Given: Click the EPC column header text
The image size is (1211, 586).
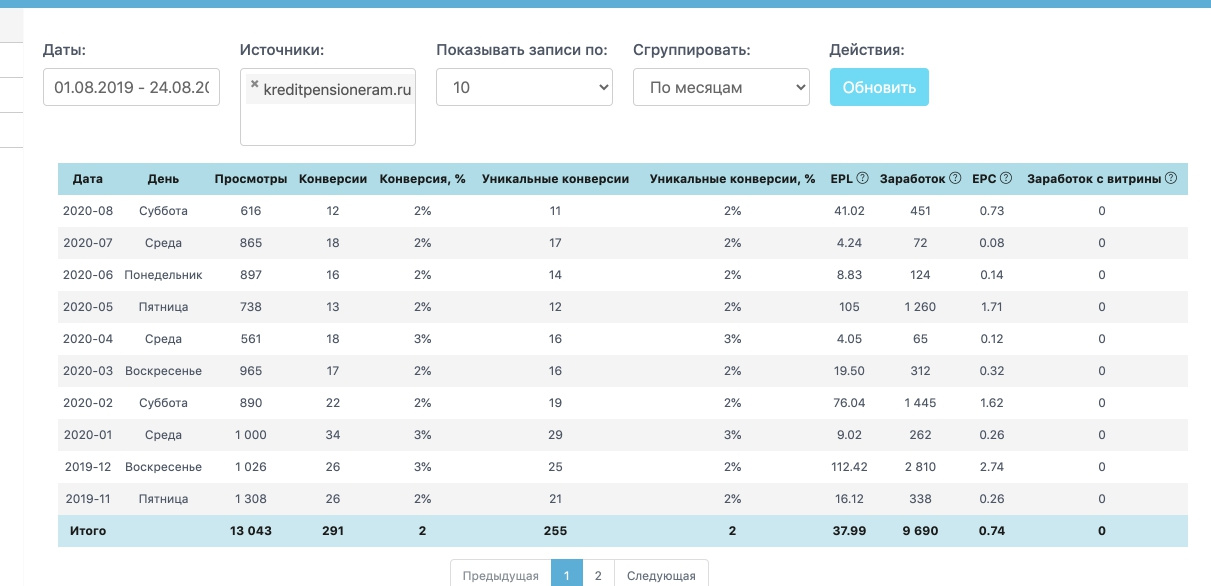Looking at the screenshot, I should [x=984, y=179].
